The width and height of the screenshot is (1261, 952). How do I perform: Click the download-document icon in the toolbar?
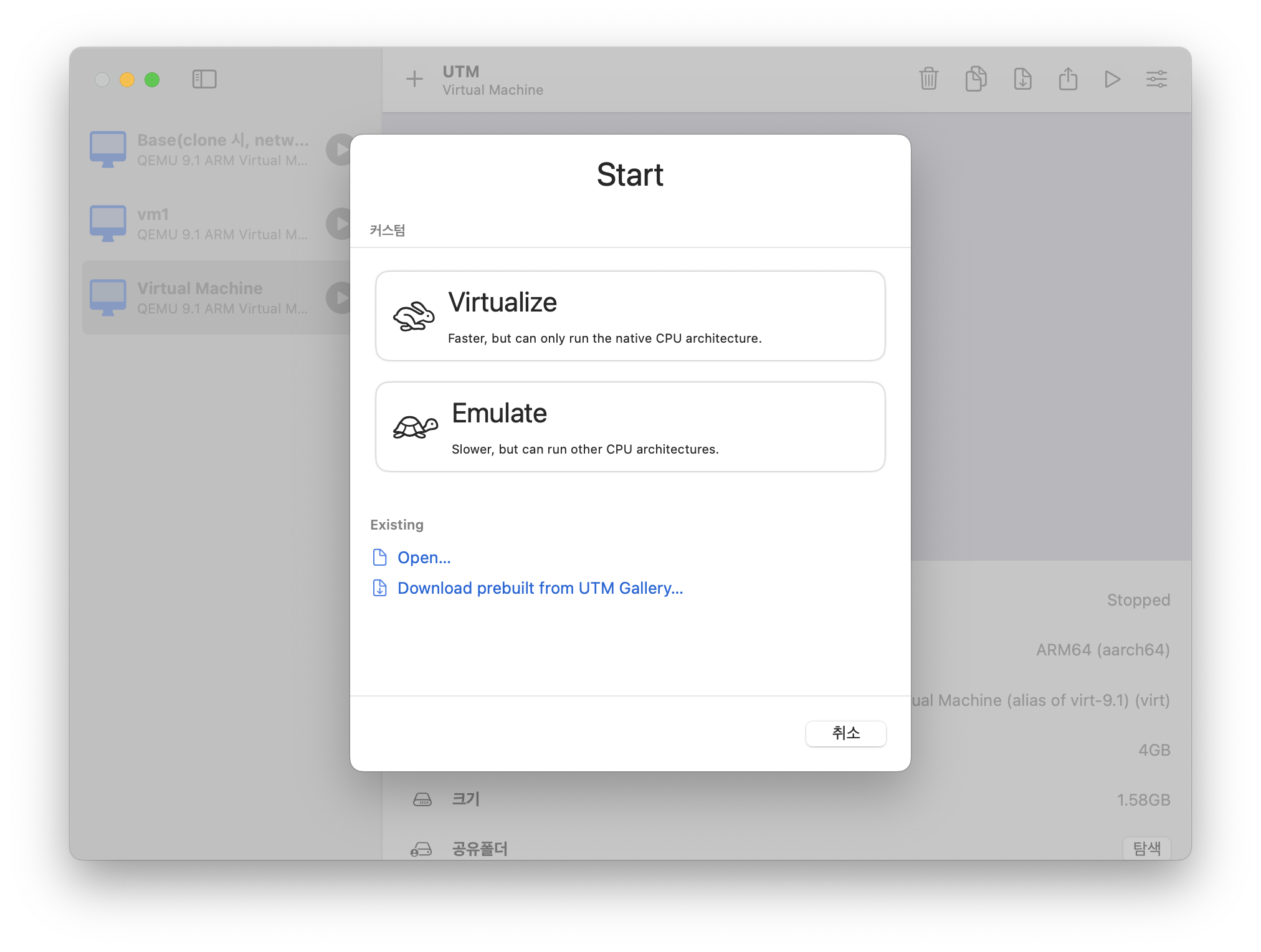point(1022,79)
